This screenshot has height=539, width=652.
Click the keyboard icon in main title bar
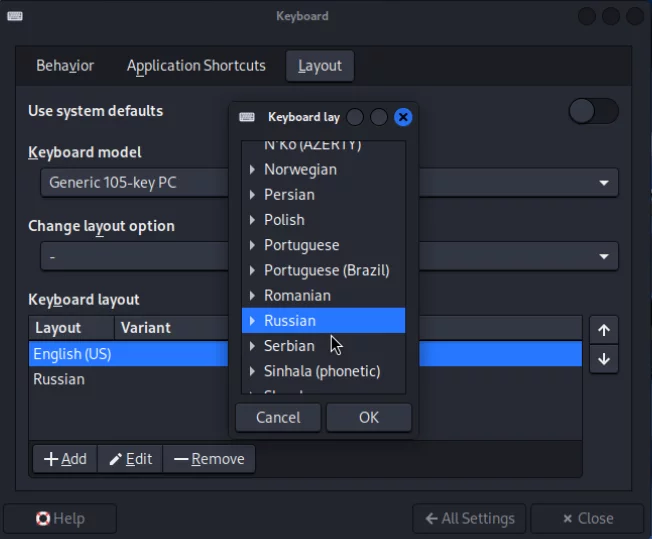pyautogui.click(x=15, y=16)
